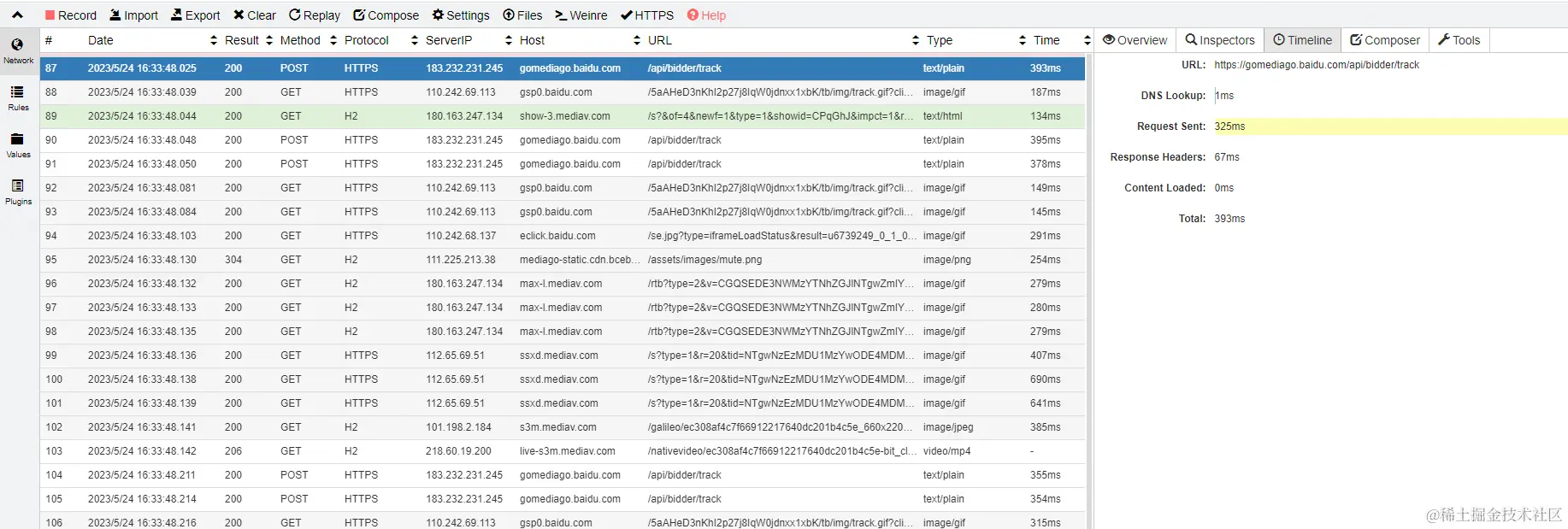Open Compose from the toolbar
Image resolution: width=1568 pixels, height=529 pixels.
tap(386, 15)
